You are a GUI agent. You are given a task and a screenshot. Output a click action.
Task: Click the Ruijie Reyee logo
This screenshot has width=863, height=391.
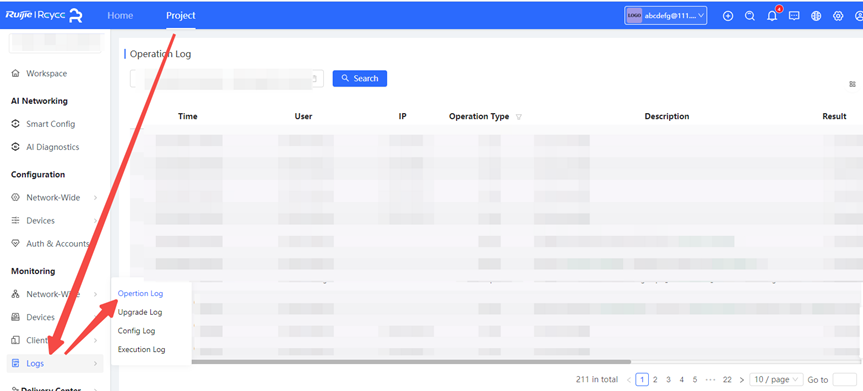coord(44,15)
